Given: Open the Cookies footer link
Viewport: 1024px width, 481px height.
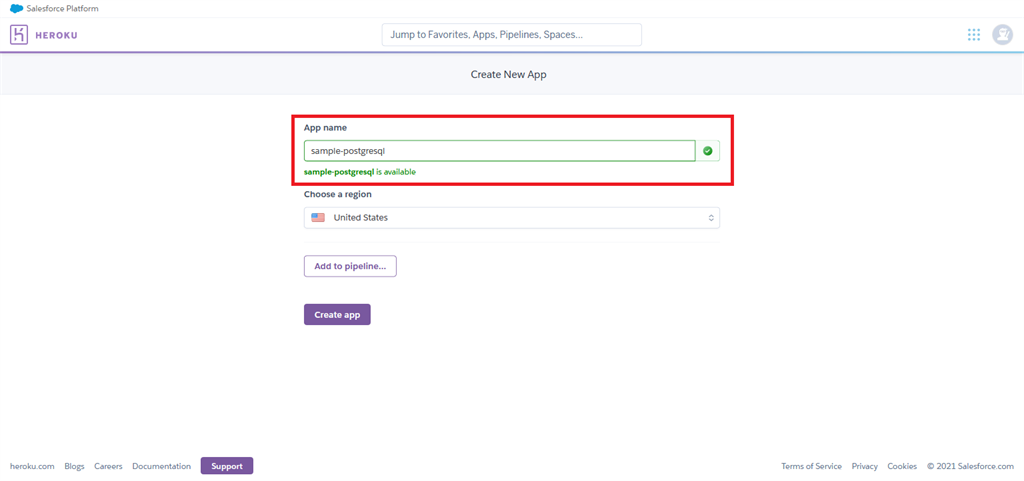Looking at the screenshot, I should click(x=902, y=466).
